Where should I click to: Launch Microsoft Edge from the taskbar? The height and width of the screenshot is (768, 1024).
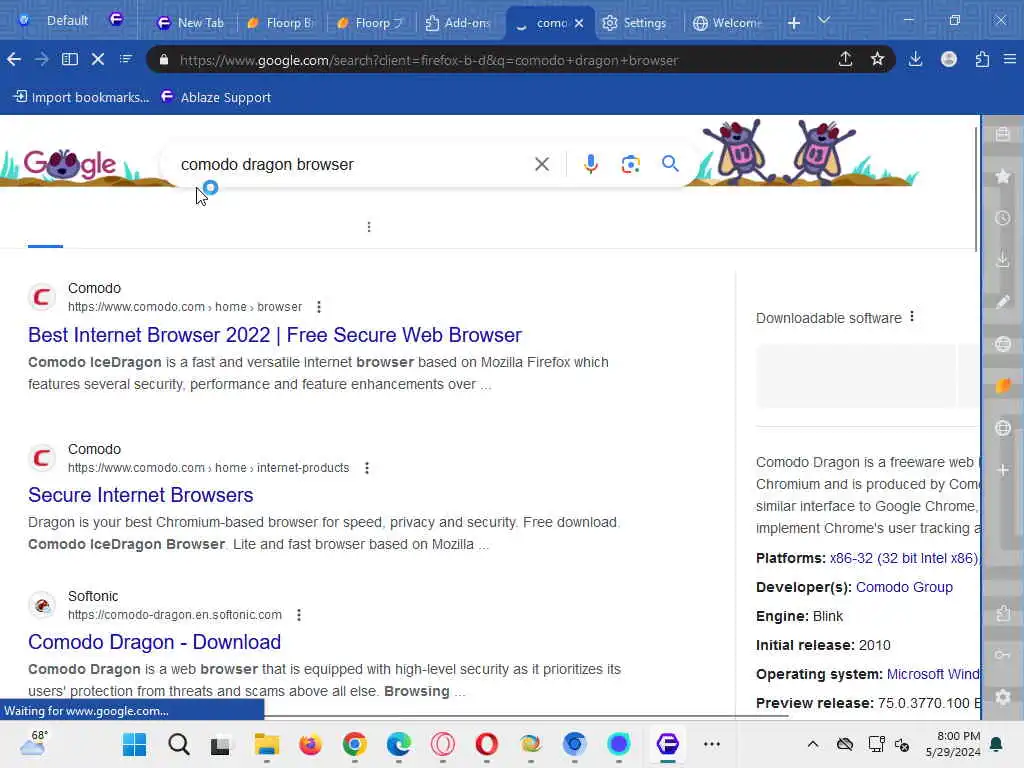(398, 744)
